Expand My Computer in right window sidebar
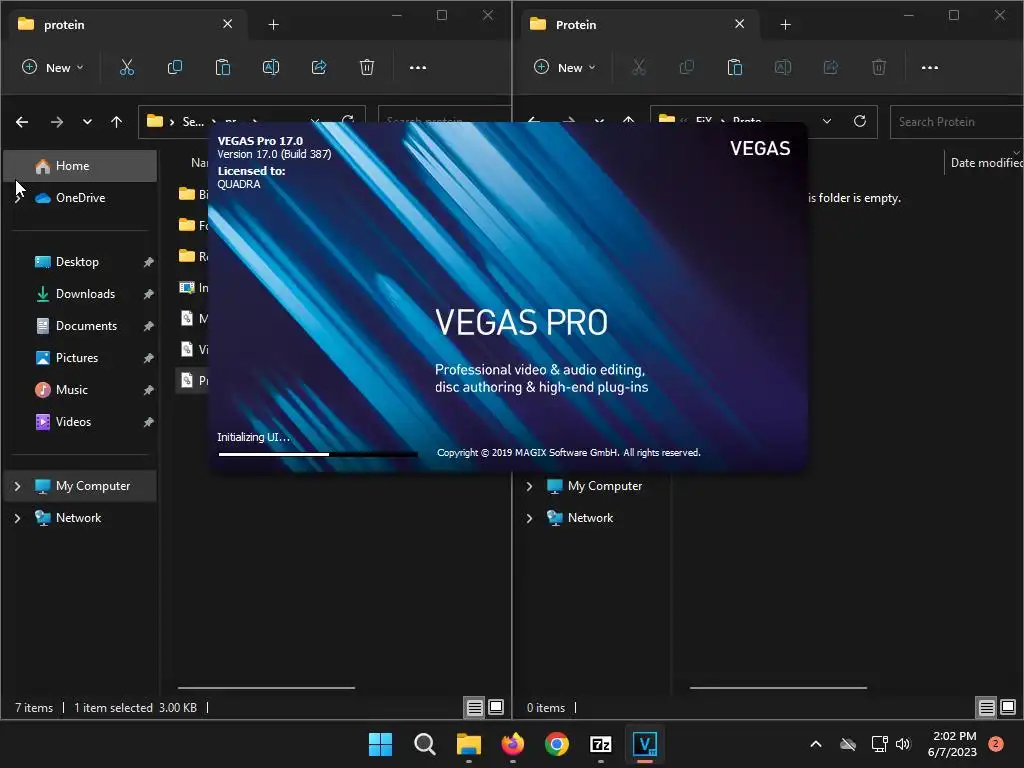The height and width of the screenshot is (768, 1024). (530, 486)
